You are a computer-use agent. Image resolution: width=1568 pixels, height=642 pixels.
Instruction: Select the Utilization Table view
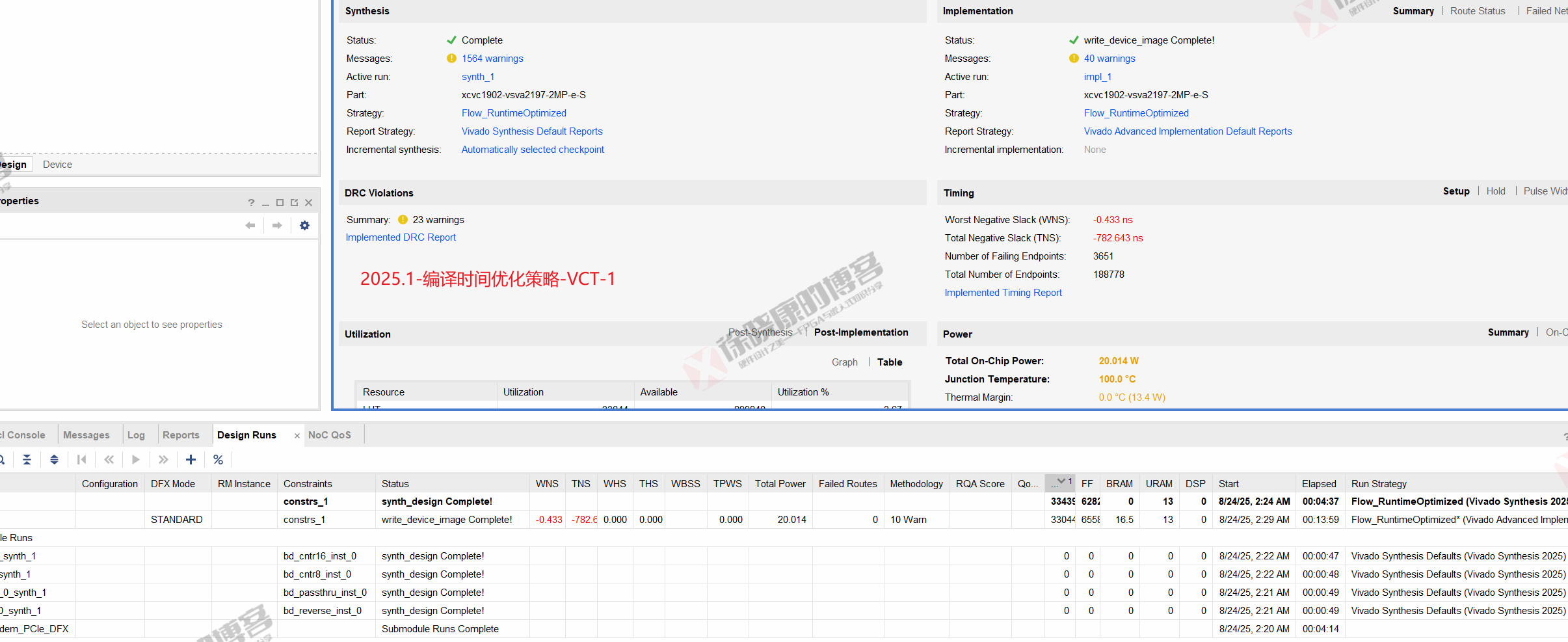pos(890,362)
